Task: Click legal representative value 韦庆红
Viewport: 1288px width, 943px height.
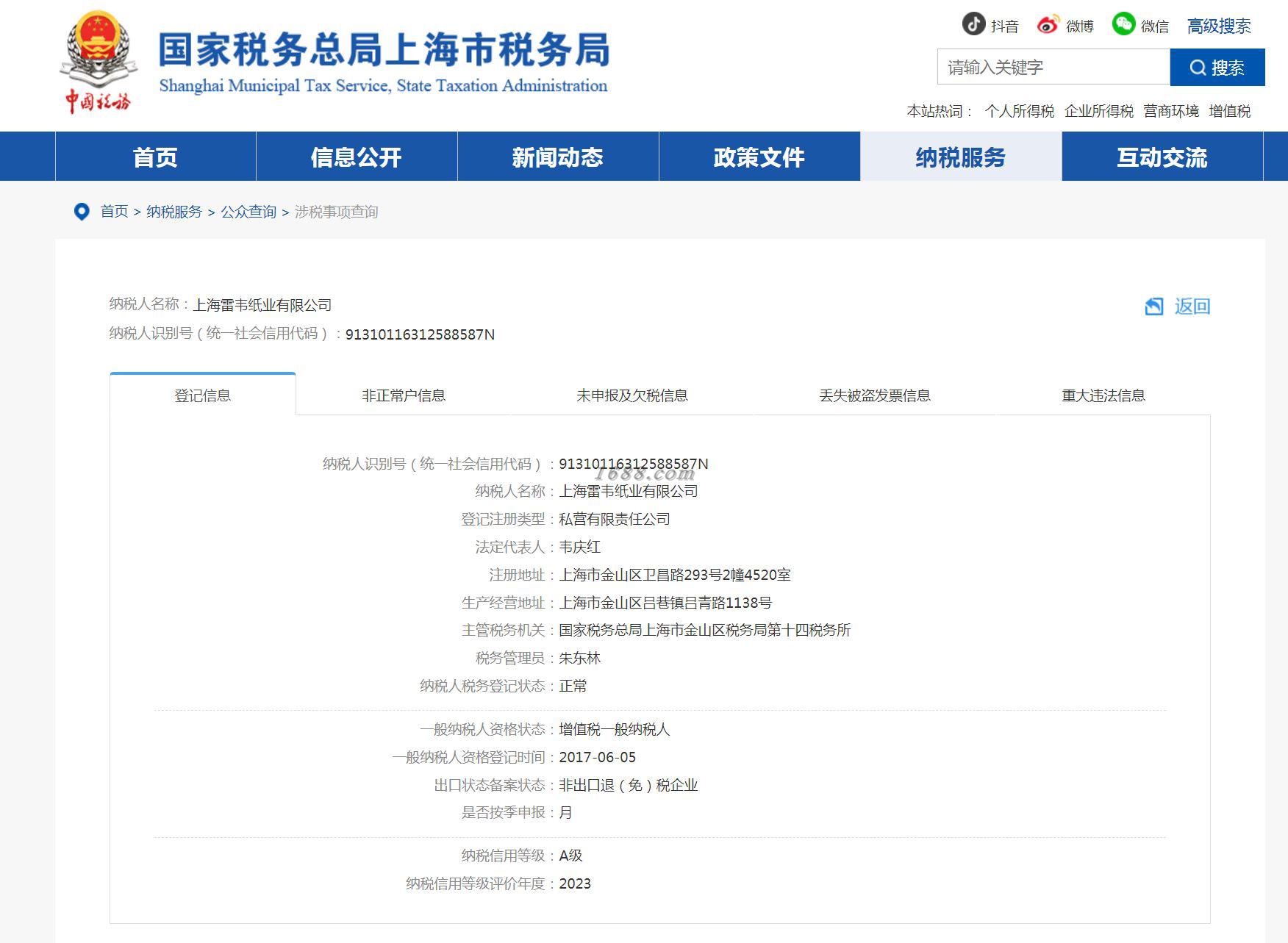Action: [x=580, y=547]
